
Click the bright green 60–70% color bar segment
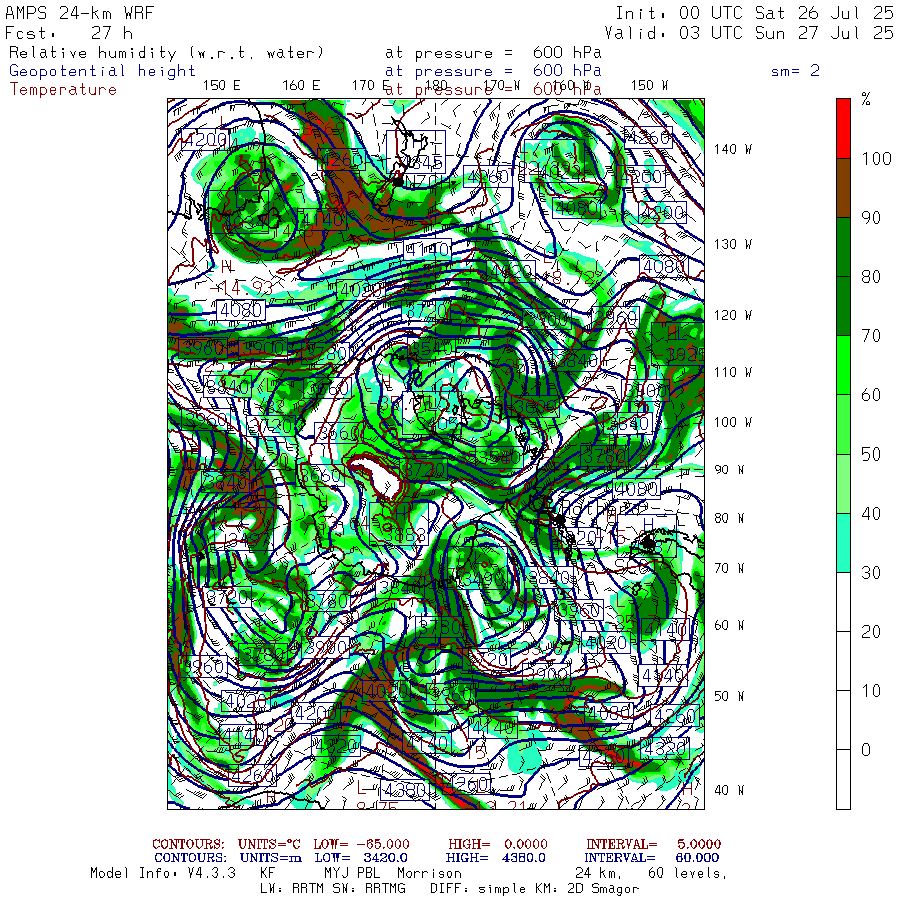(x=843, y=365)
